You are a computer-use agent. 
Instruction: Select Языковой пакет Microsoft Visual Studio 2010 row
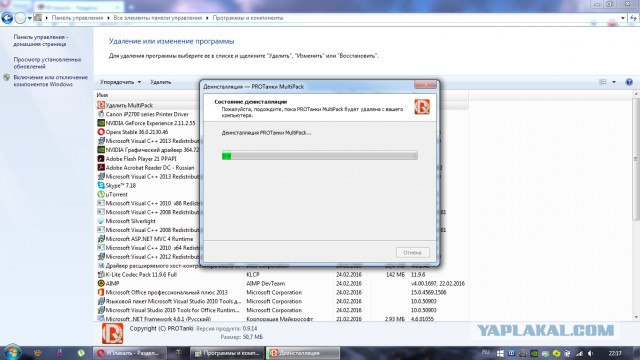click(x=282, y=301)
